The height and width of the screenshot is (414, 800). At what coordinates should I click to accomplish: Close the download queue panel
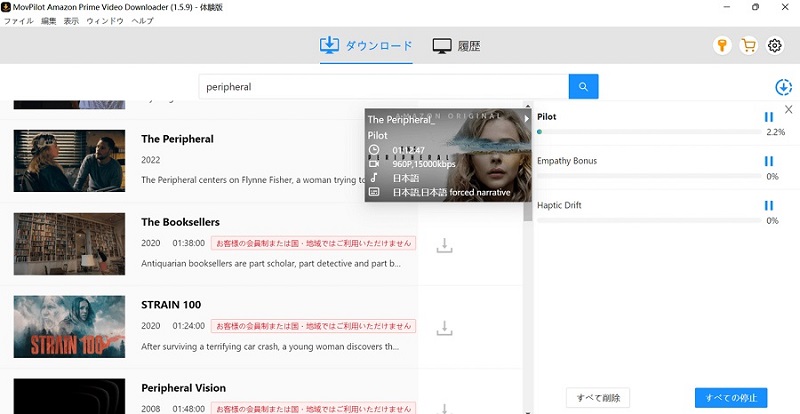tap(789, 109)
